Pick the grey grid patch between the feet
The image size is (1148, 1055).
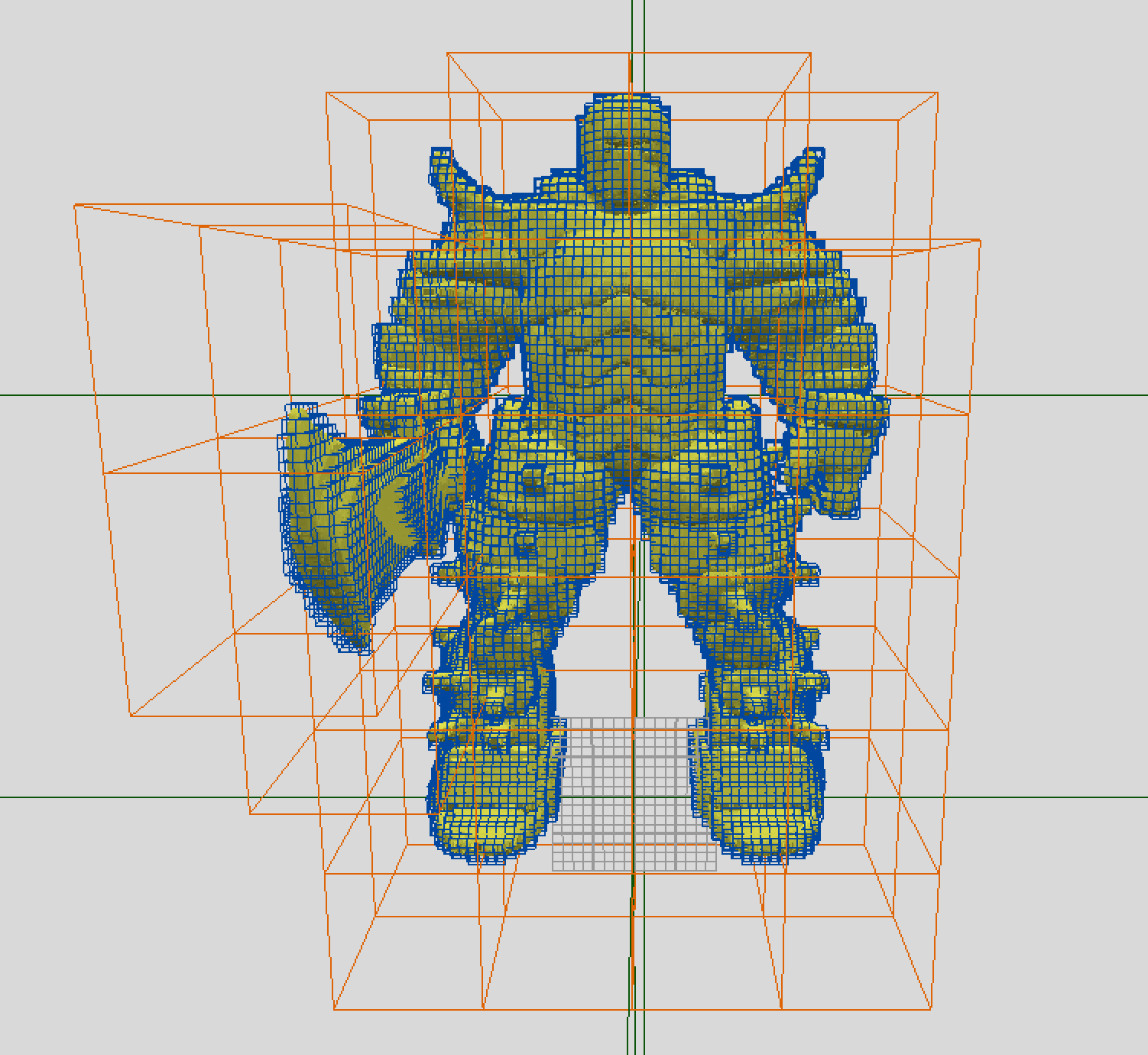pos(634,794)
